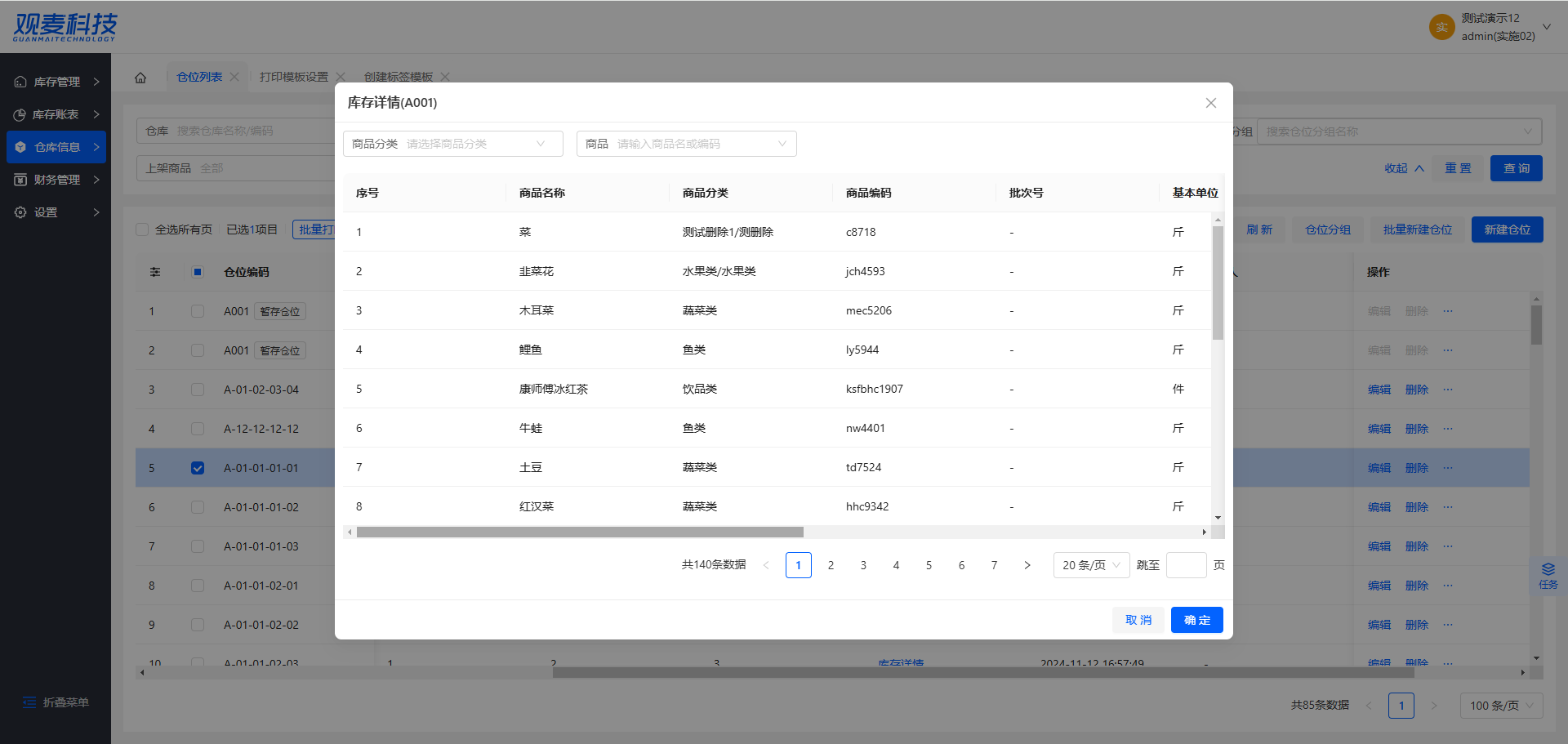Click the table column settings icon

pos(155,272)
